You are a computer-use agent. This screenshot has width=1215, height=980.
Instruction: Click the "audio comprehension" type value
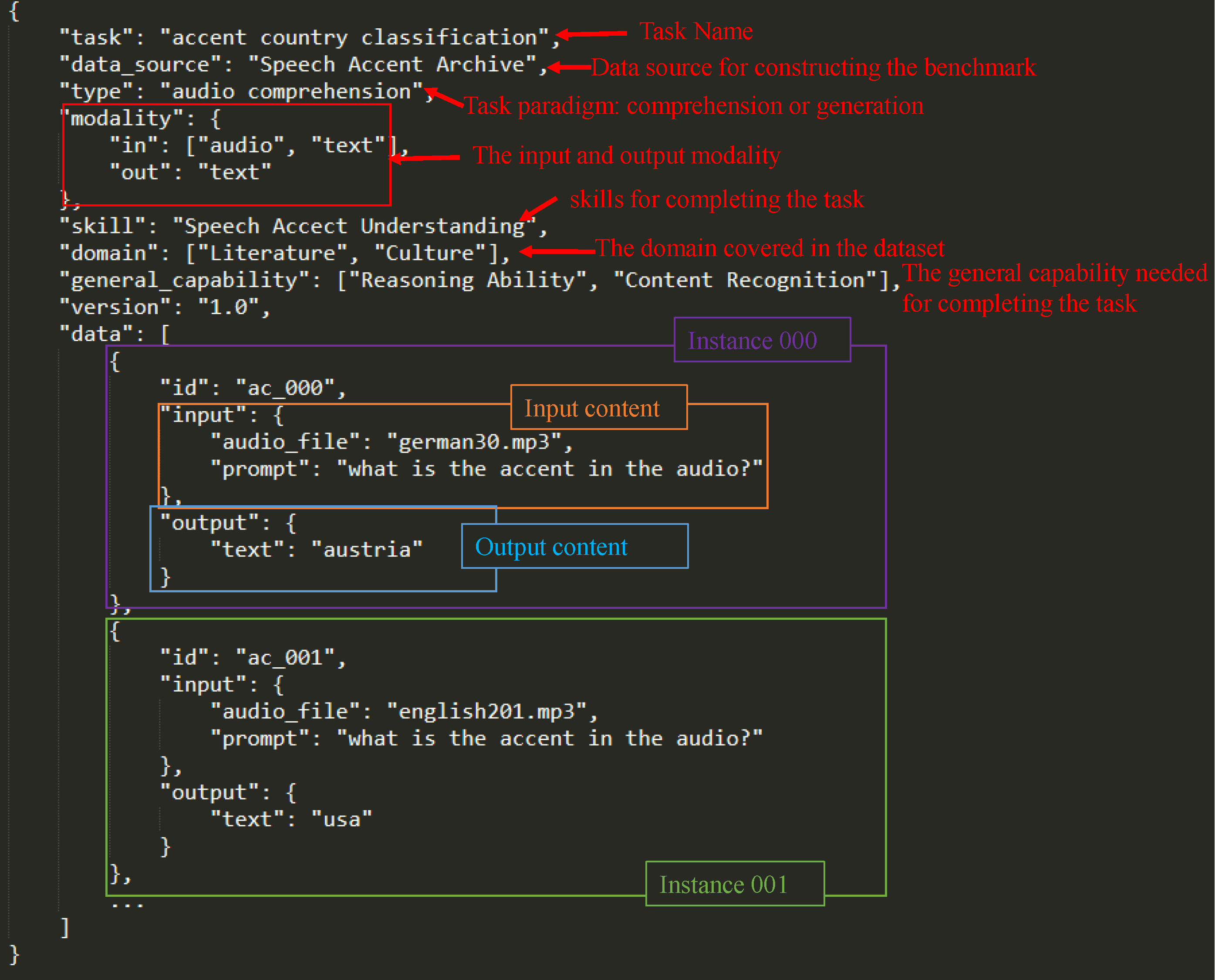pyautogui.click(x=291, y=92)
